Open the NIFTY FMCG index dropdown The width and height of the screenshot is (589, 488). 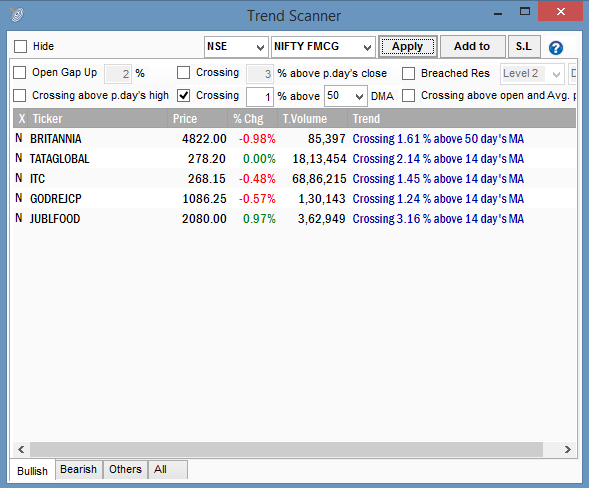tap(323, 47)
